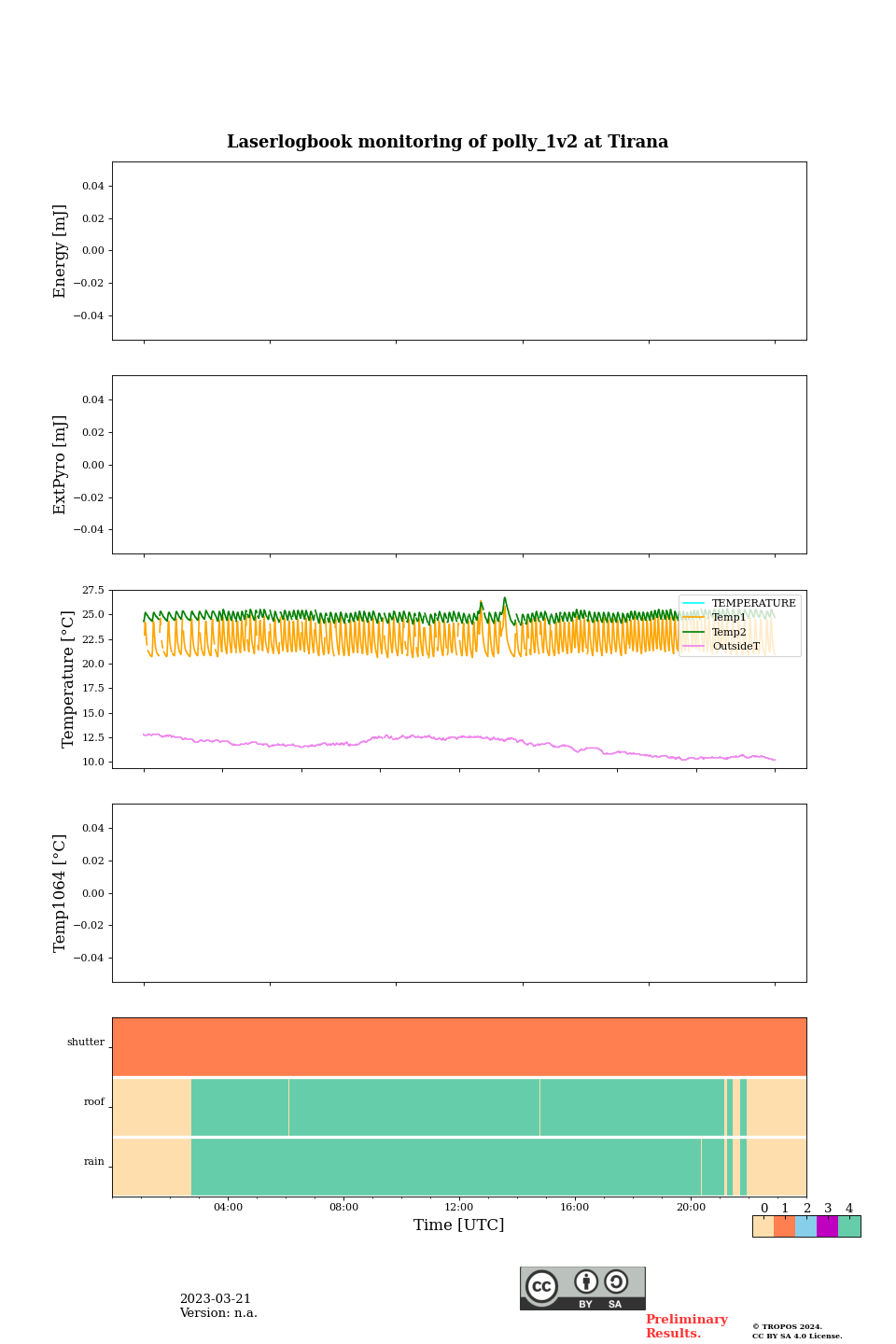Click the BY attribution person icon

coord(586,1281)
